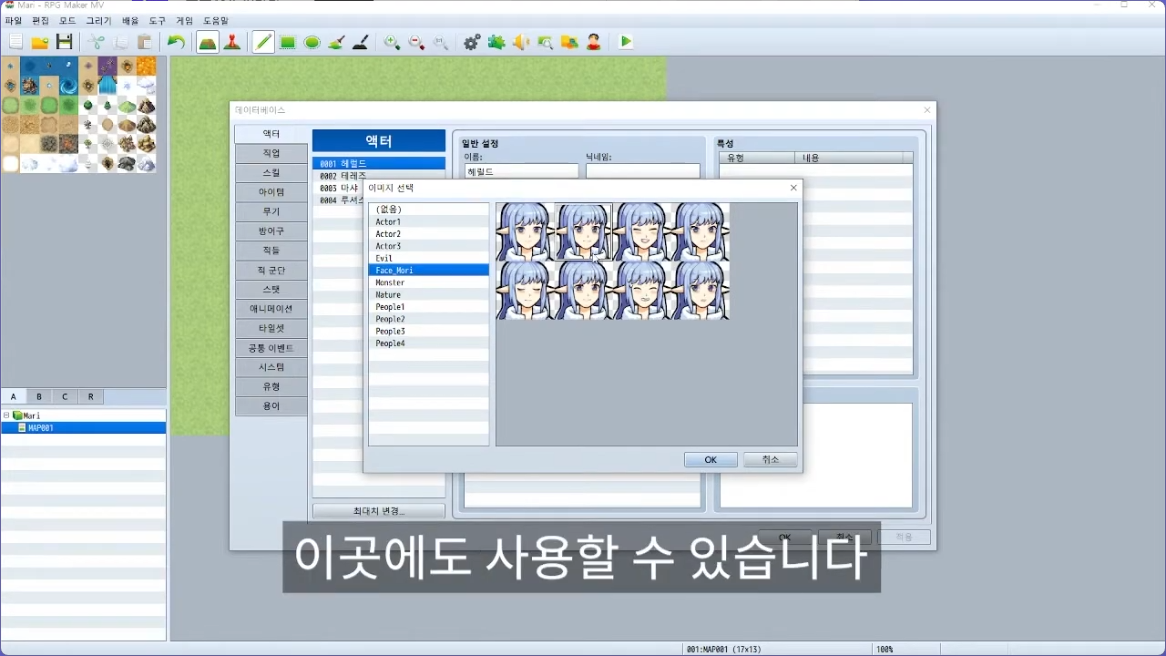Screen dimensions: 1166x656
Task: Collapse the Mari project tree node
Action: coord(7,416)
